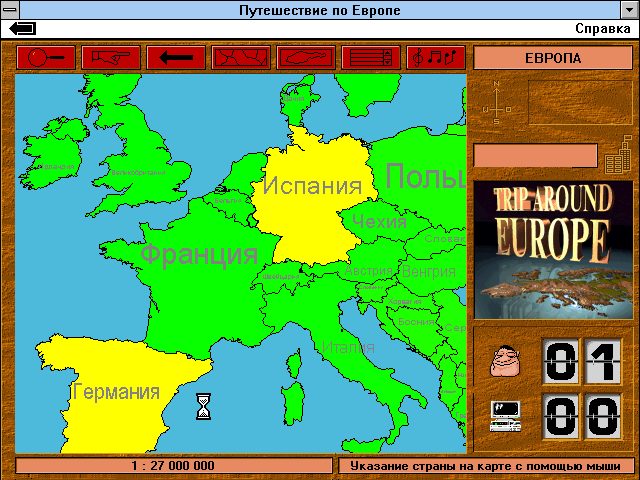Click the Франция label on map
The width and height of the screenshot is (640, 480).
(199, 254)
